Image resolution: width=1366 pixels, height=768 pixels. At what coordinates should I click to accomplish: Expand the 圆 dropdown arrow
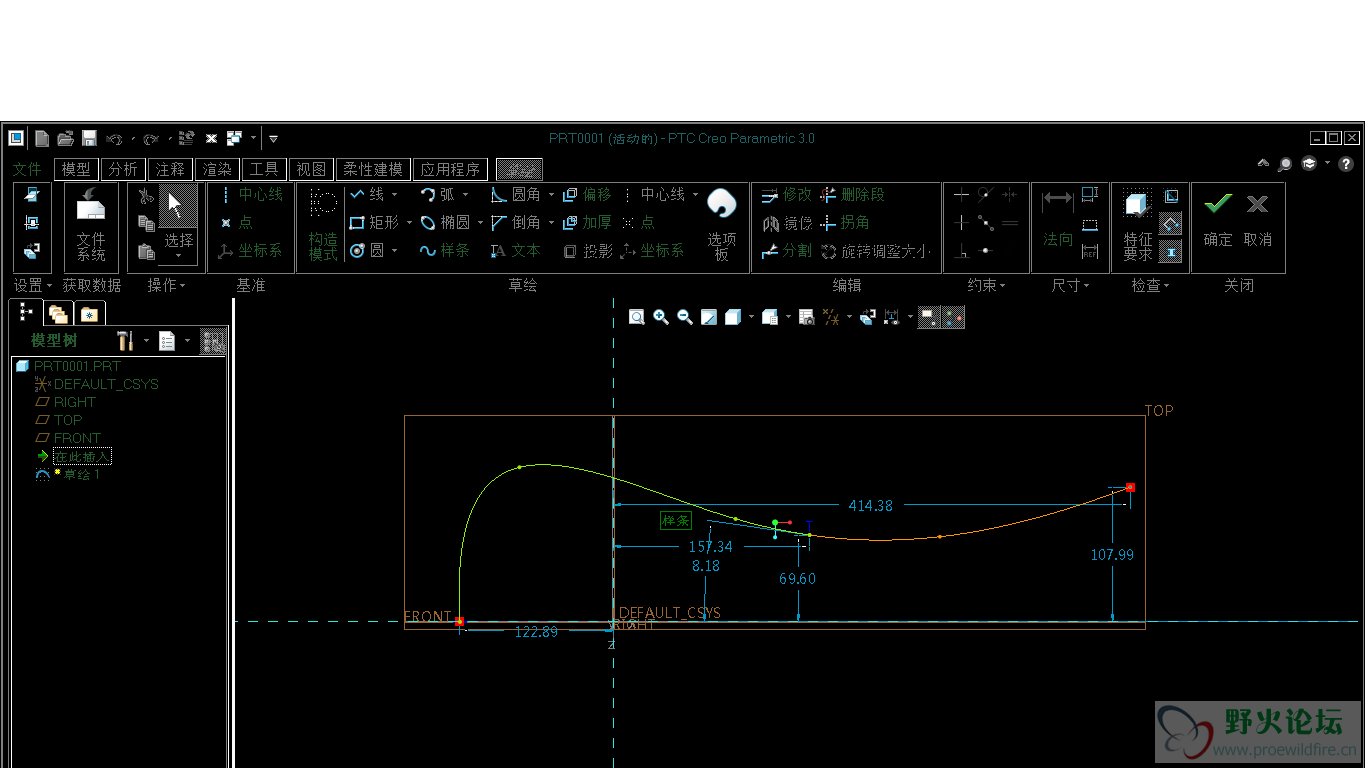pyautogui.click(x=395, y=251)
